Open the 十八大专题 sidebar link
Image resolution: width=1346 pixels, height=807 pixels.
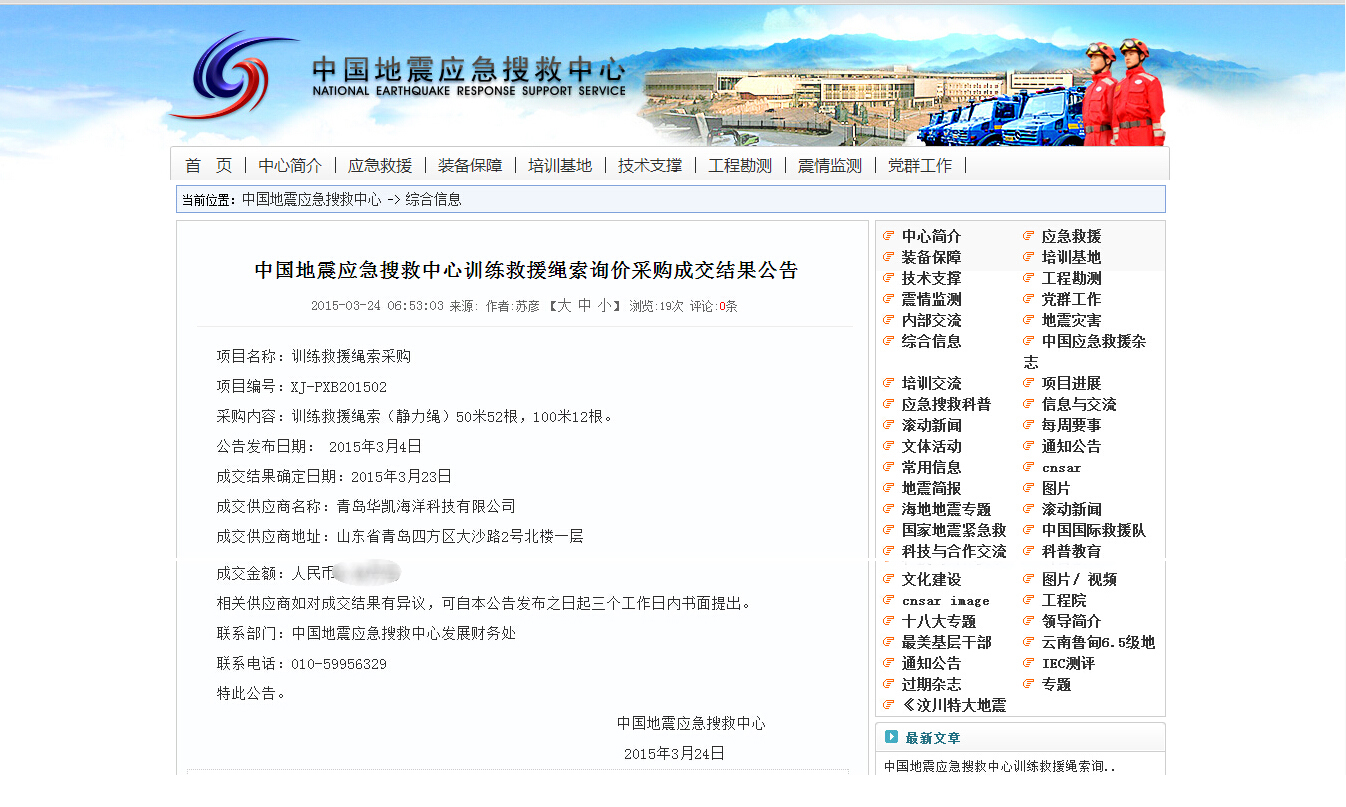coord(938,621)
